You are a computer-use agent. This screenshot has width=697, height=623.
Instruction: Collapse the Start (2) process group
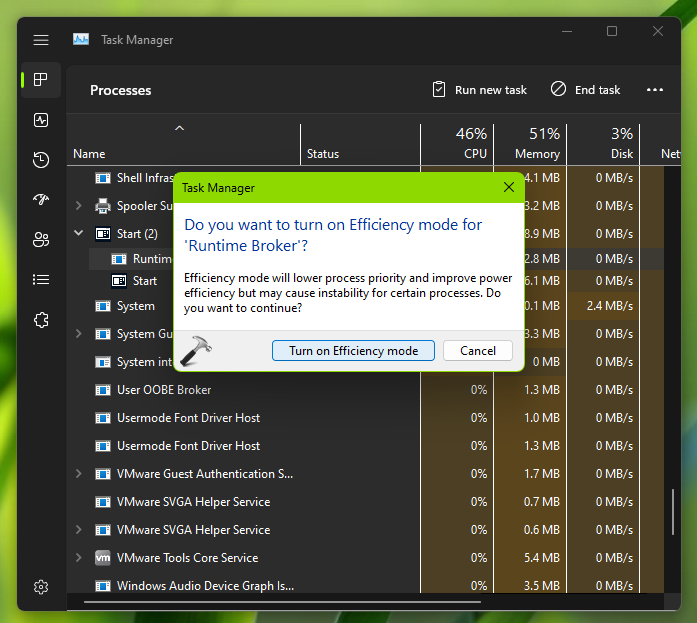pyautogui.click(x=79, y=234)
